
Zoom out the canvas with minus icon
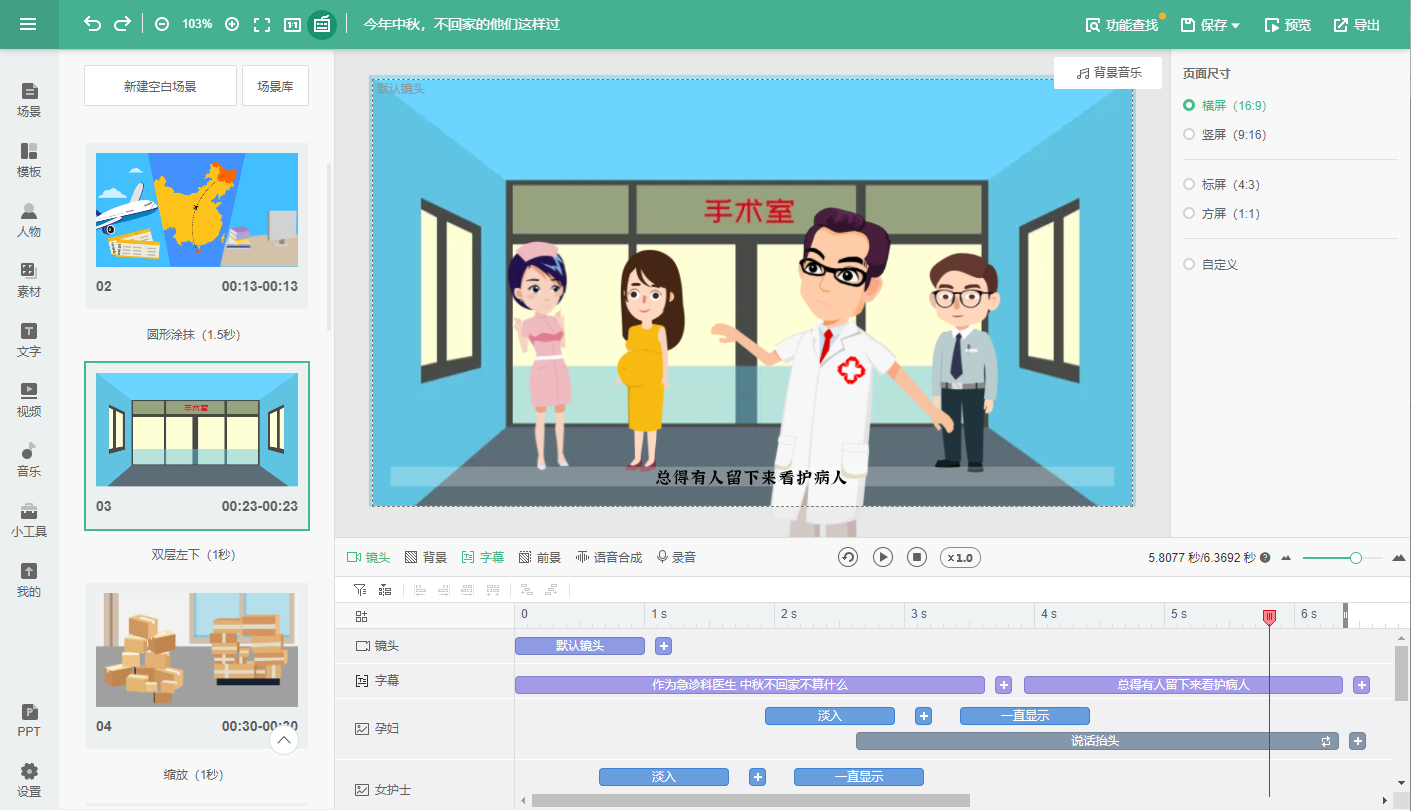pos(162,24)
